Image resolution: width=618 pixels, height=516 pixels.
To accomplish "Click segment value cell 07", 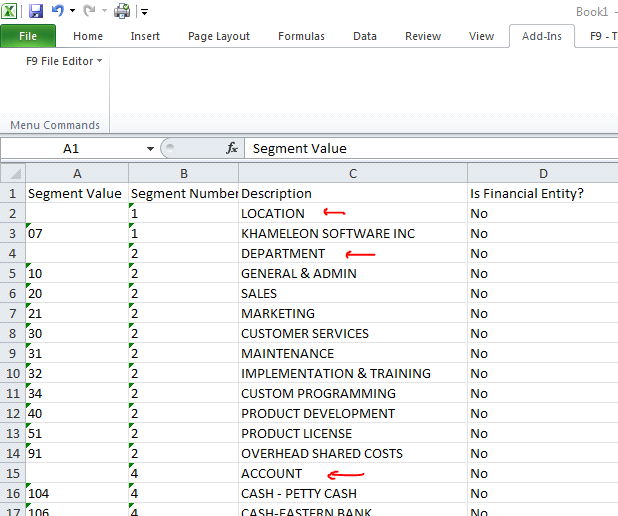I will (77, 233).
